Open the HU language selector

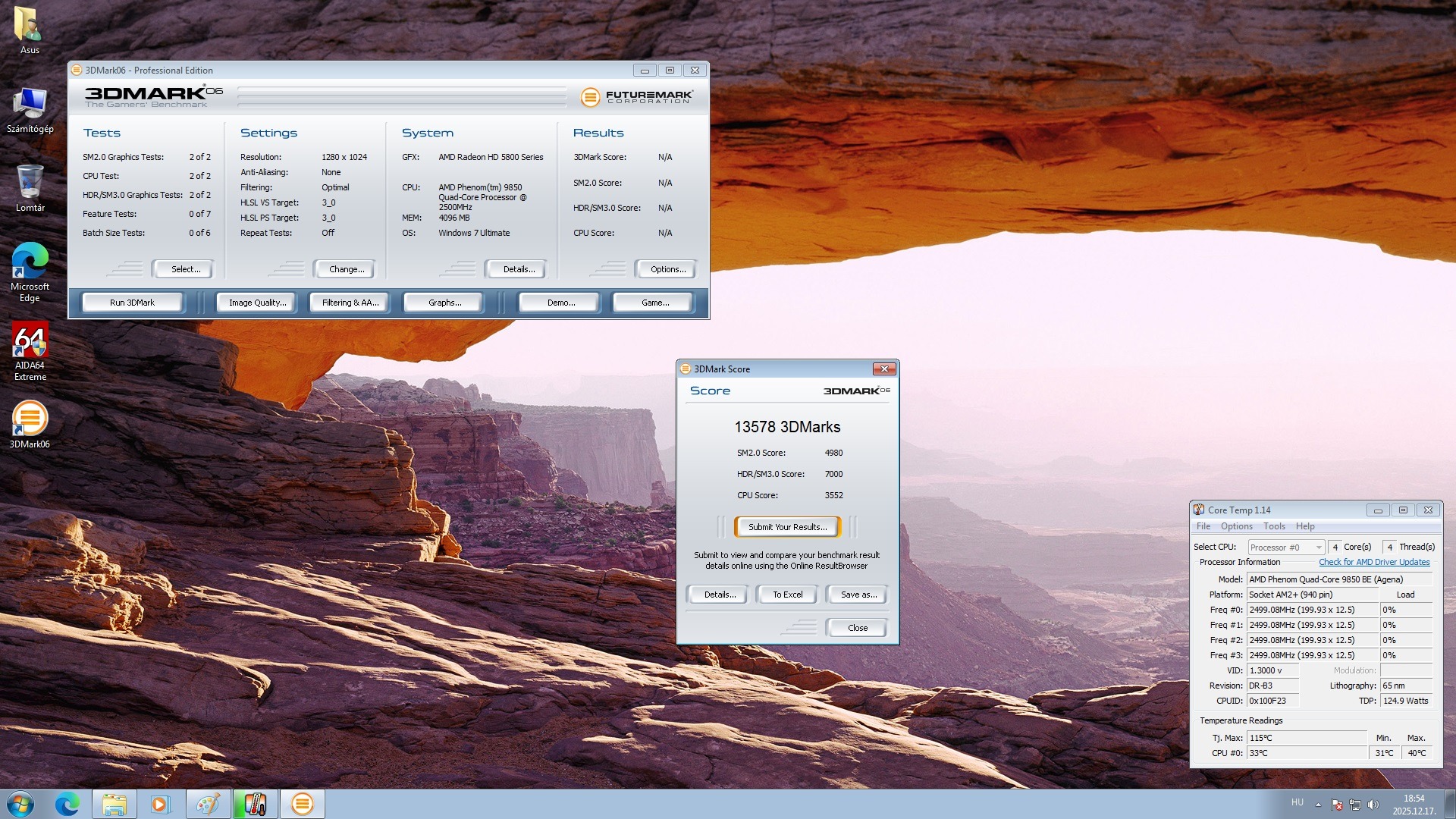[1298, 802]
